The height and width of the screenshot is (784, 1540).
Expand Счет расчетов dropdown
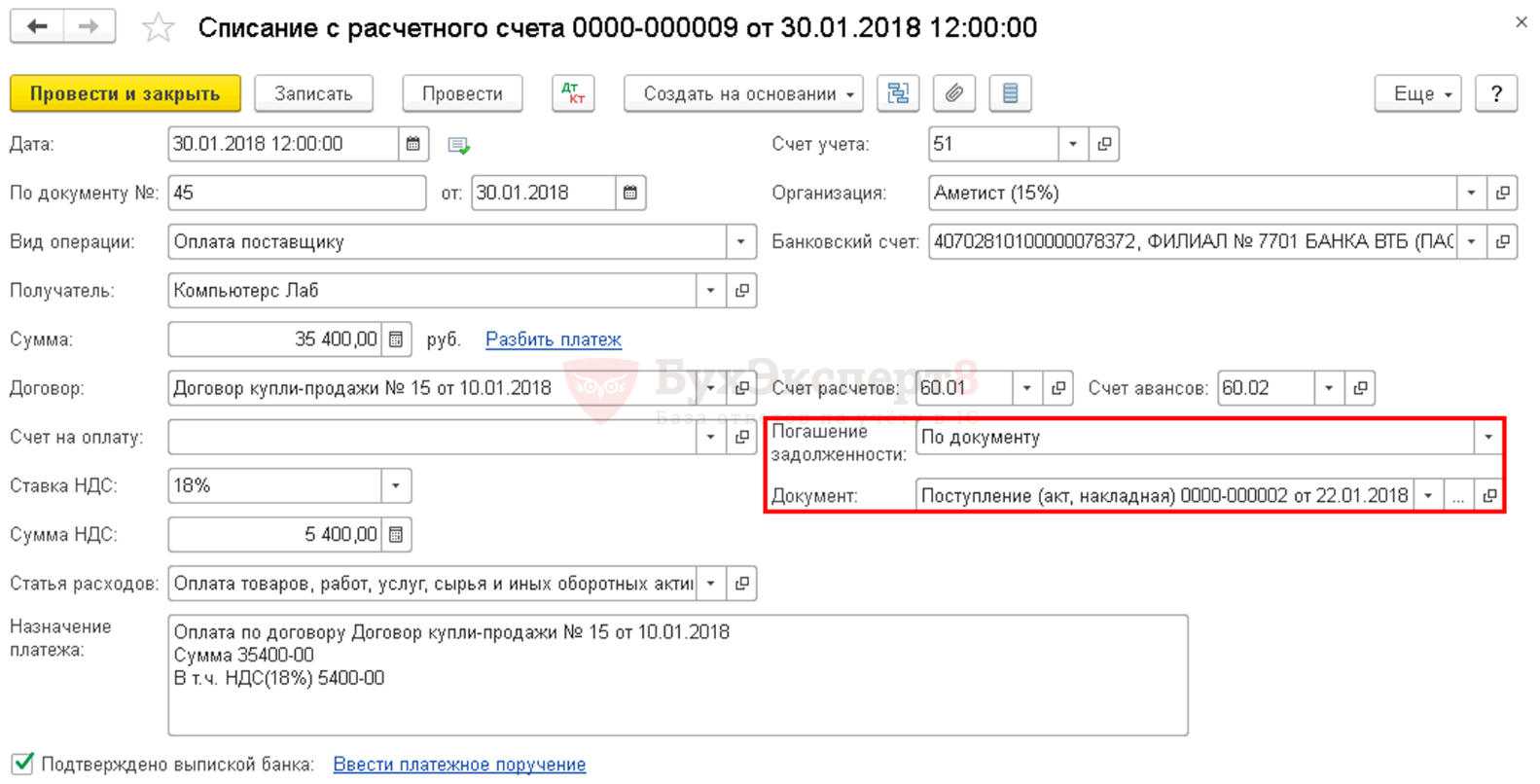click(1027, 388)
